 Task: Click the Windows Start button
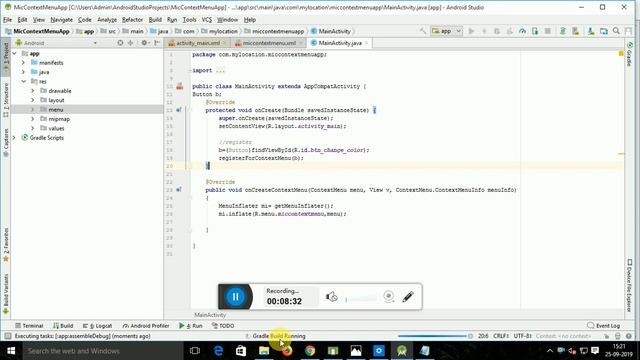(11, 351)
